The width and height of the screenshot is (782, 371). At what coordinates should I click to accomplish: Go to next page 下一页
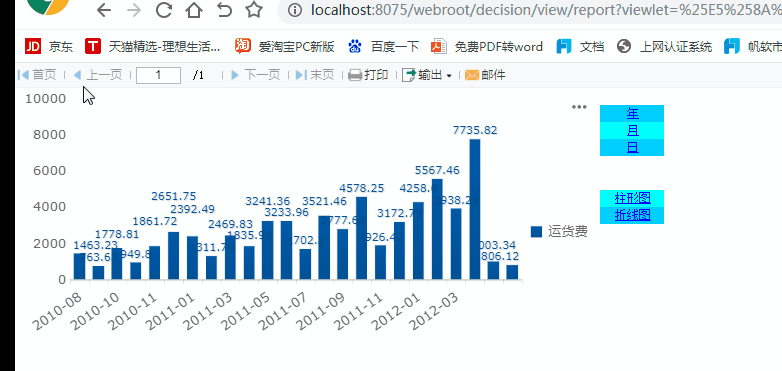click(256, 75)
